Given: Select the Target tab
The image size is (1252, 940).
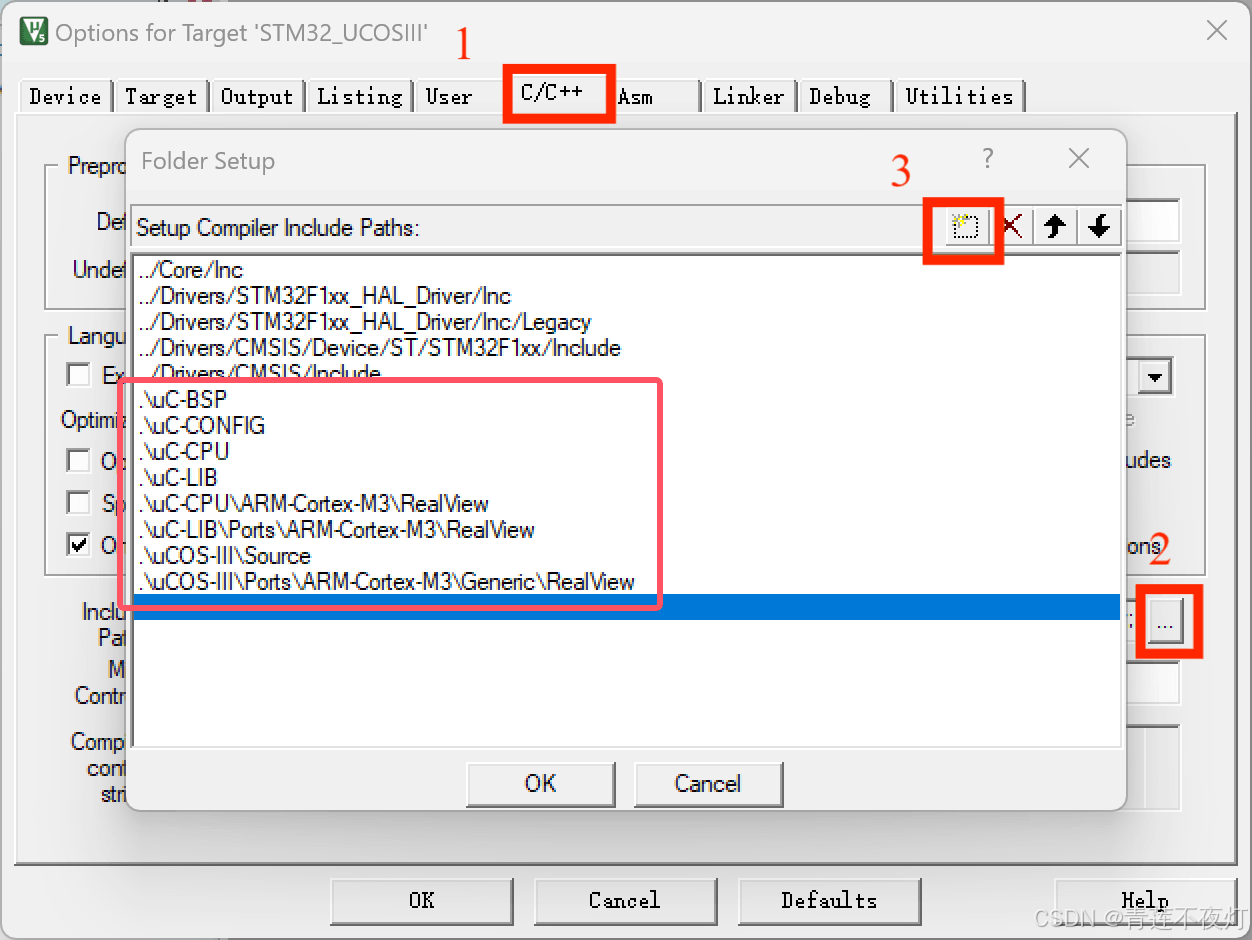Looking at the screenshot, I should [x=161, y=96].
